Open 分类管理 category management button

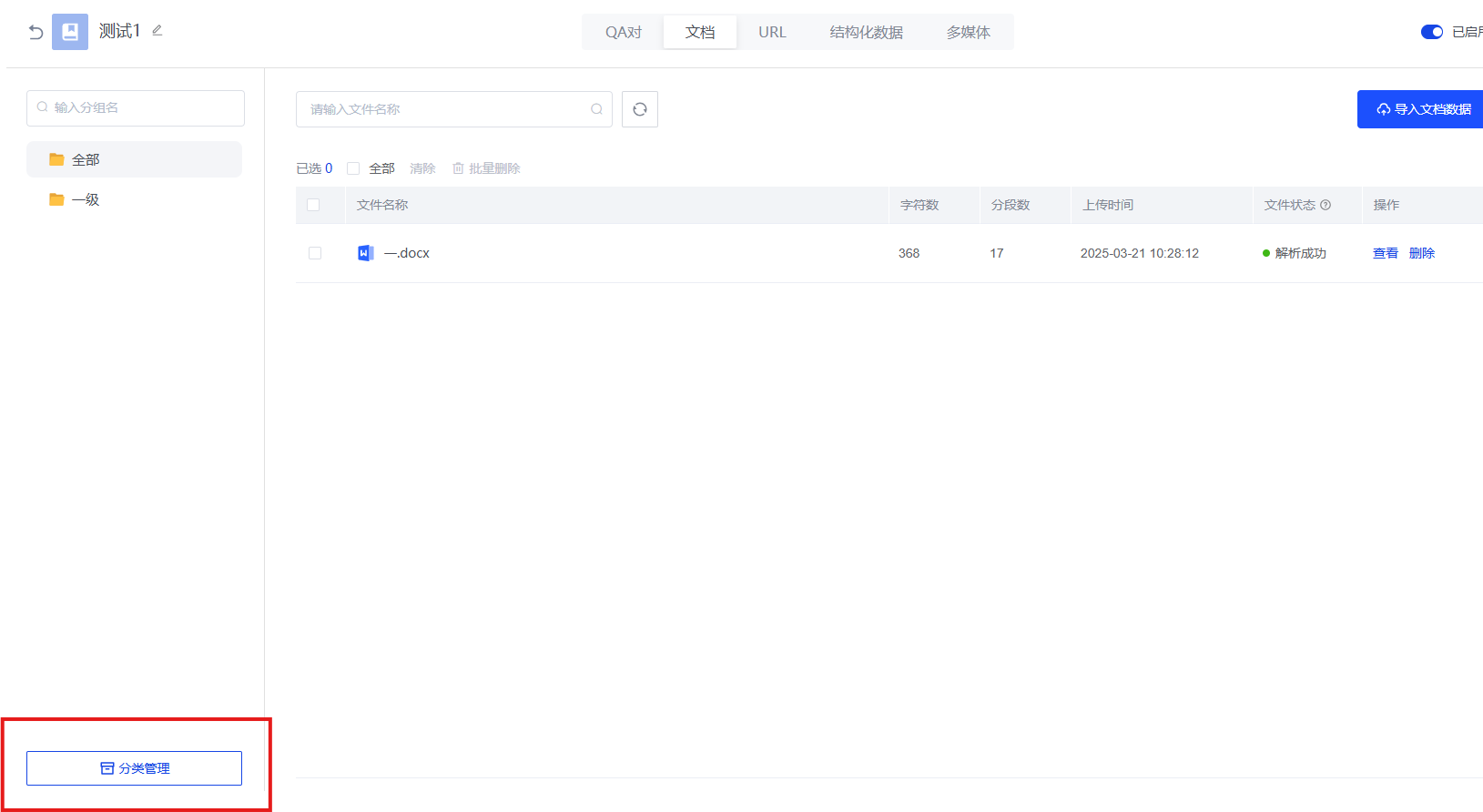click(134, 768)
